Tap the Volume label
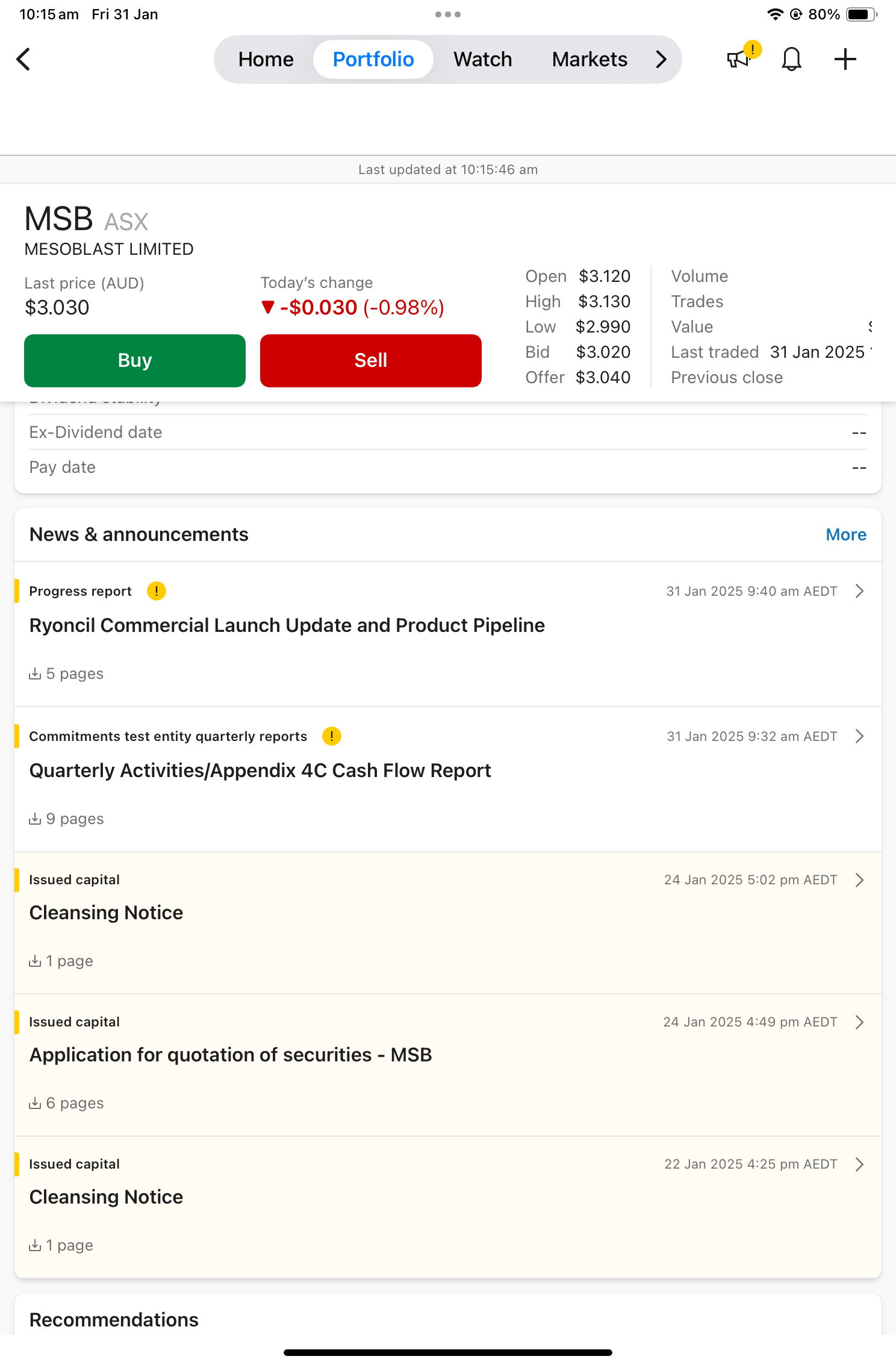This screenshot has width=896, height=1365. 699,276
